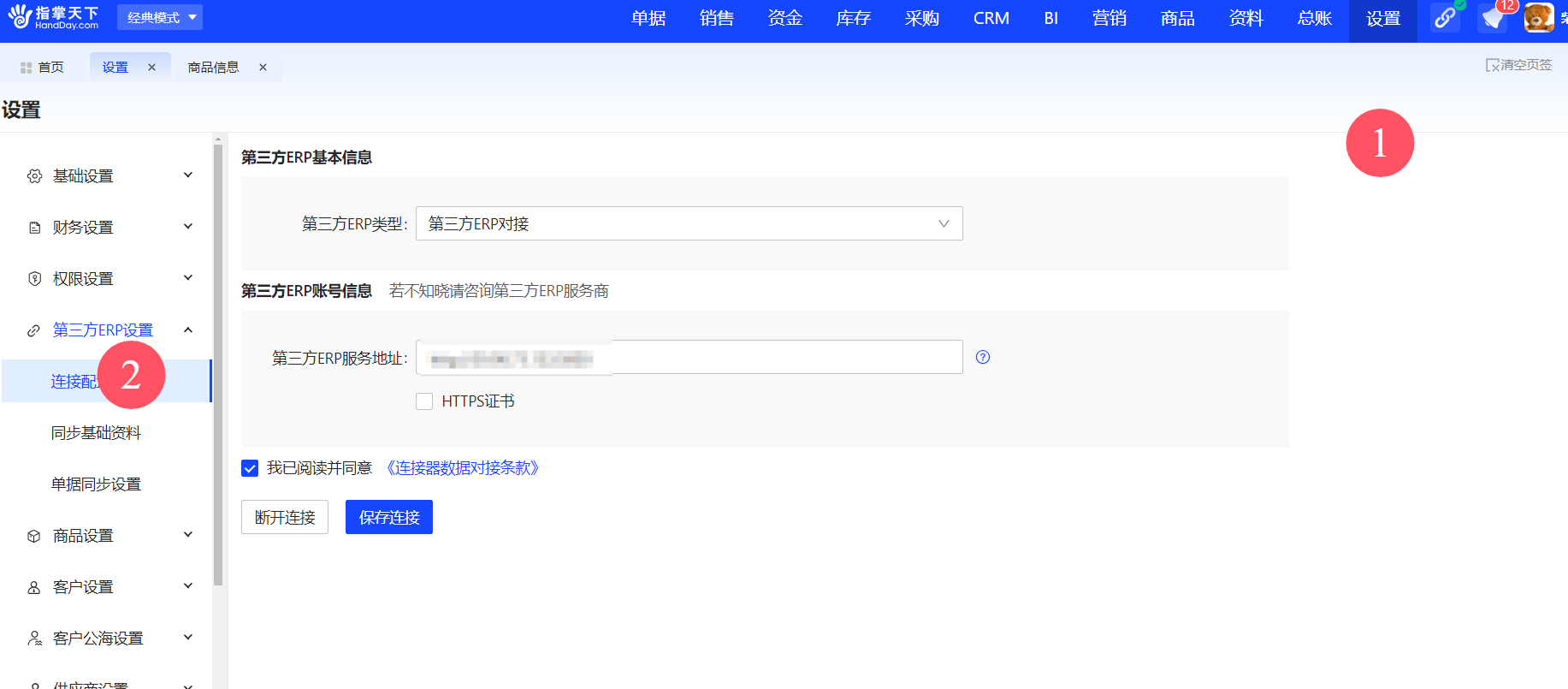Expand the 客户公海设置 section
The height and width of the screenshot is (689, 1568).
(x=188, y=637)
